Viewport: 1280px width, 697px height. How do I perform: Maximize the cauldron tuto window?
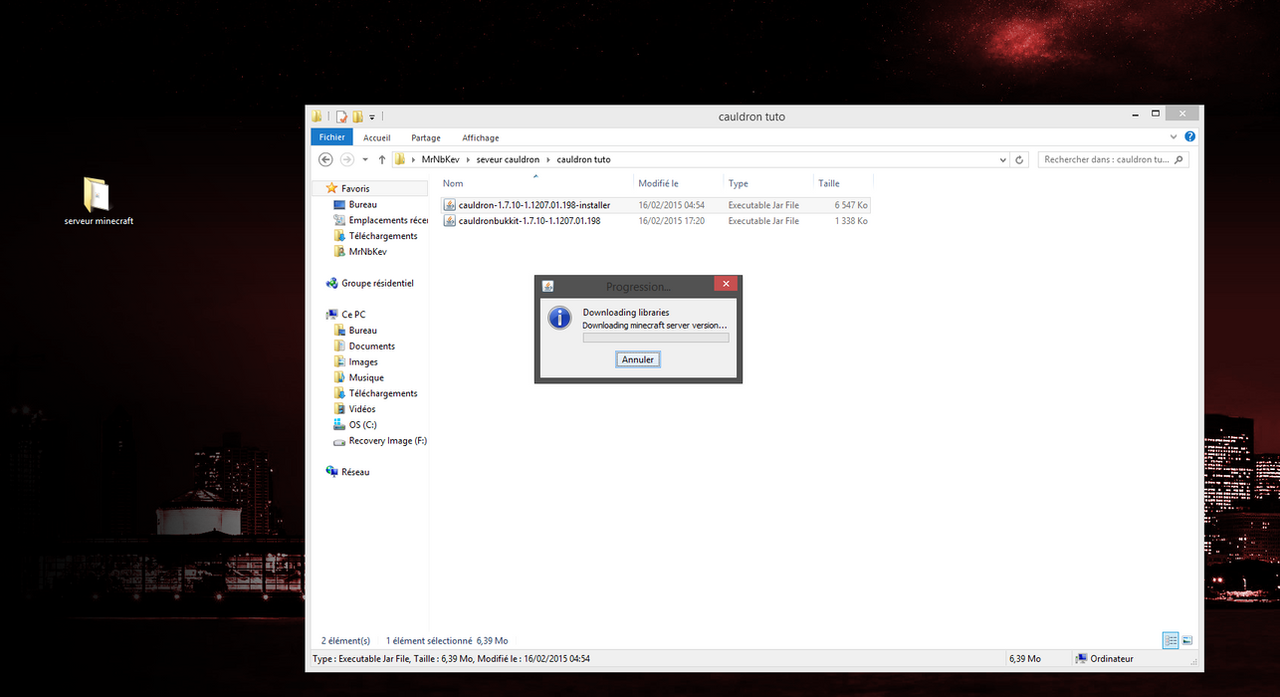point(1156,113)
